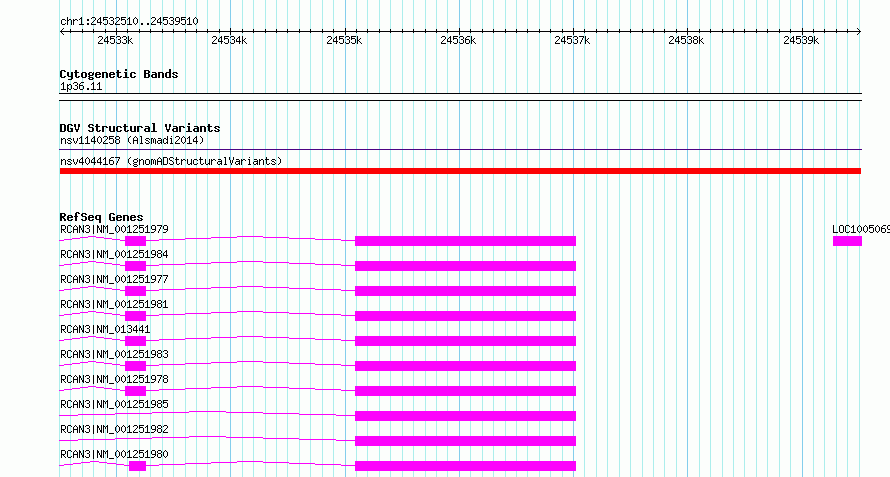
Task: Select the RefSeq Genes track title
Action: click(101, 217)
